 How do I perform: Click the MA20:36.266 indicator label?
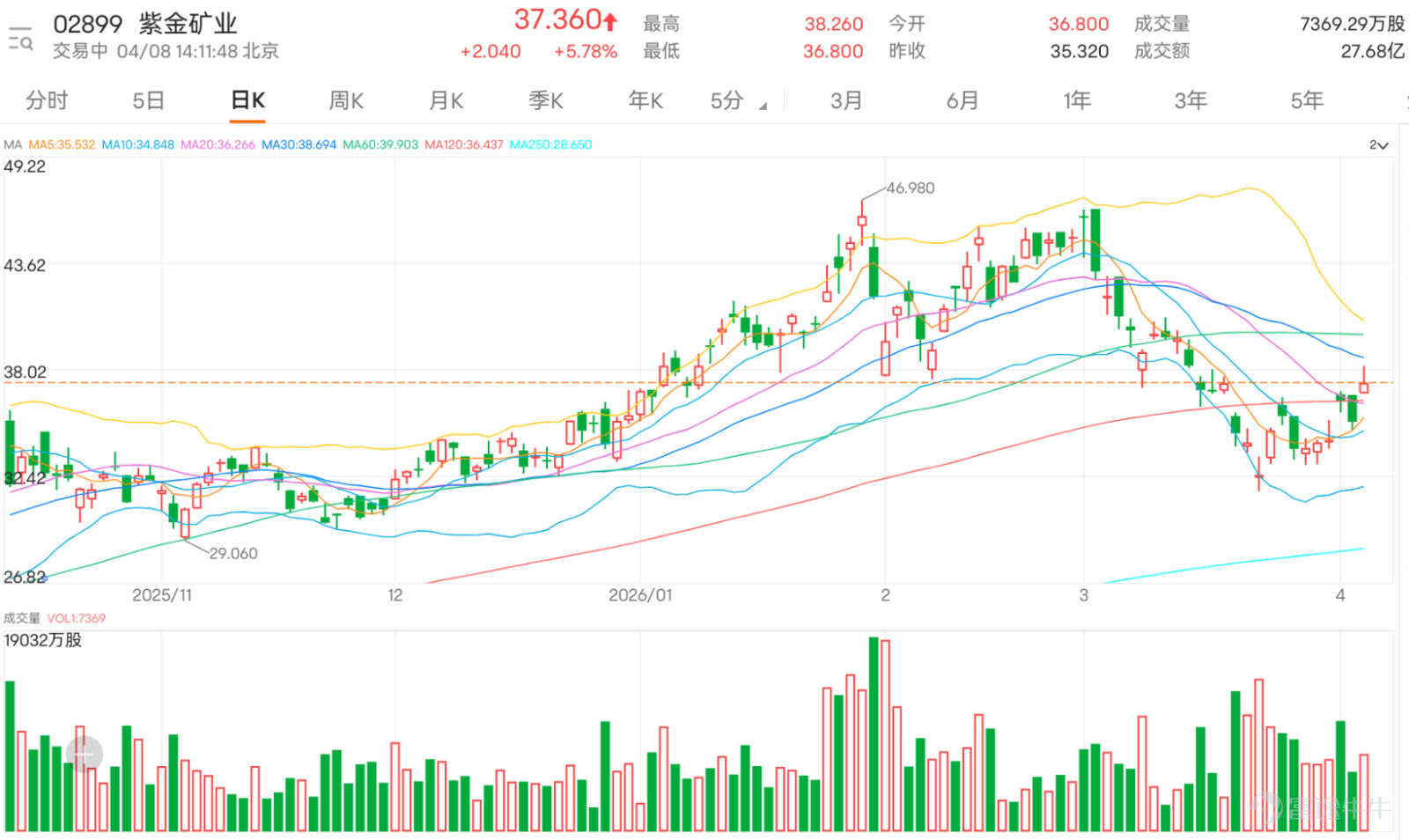pos(218,144)
